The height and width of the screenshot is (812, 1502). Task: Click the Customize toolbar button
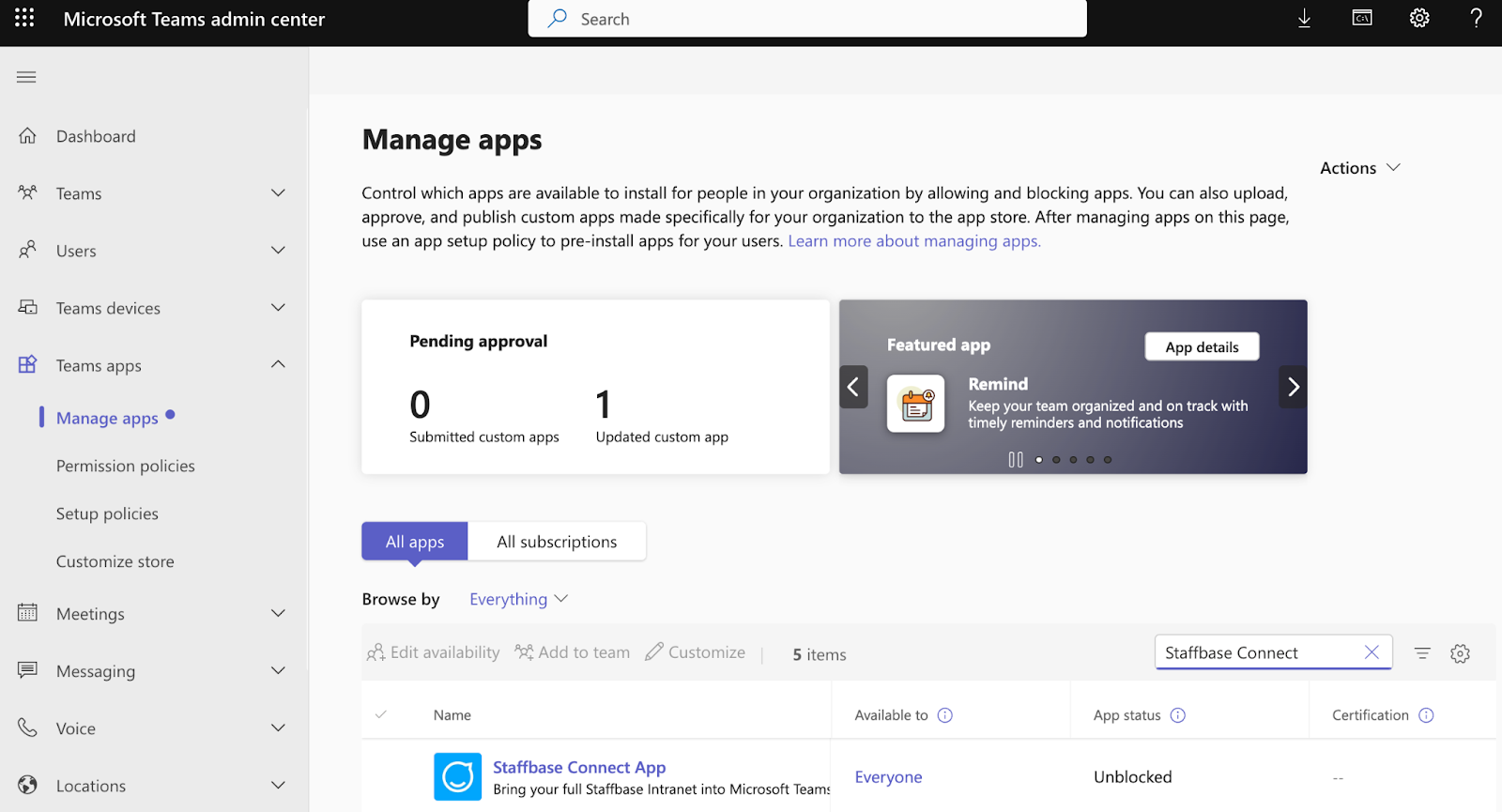tap(695, 652)
